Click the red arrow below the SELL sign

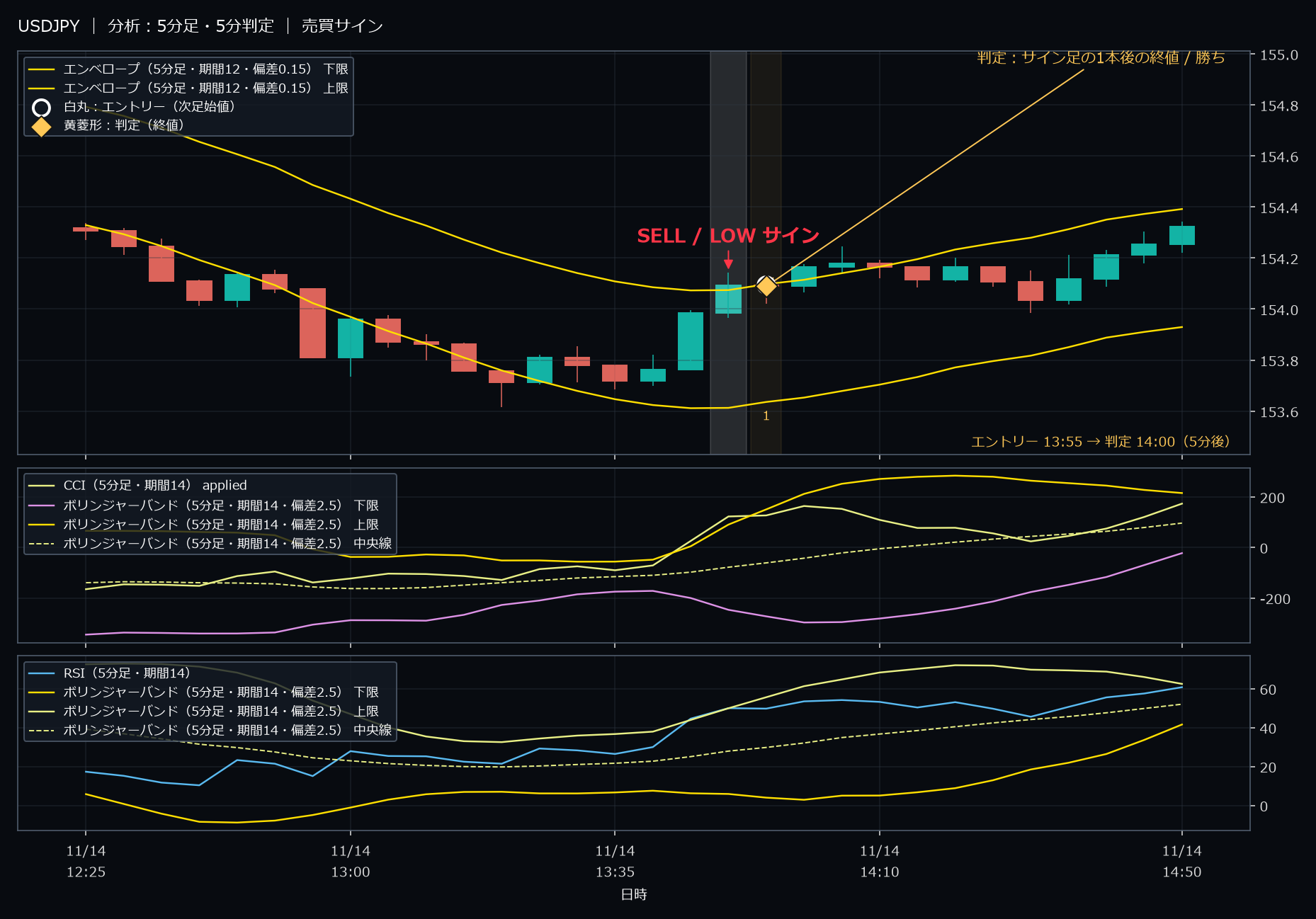coord(728,260)
